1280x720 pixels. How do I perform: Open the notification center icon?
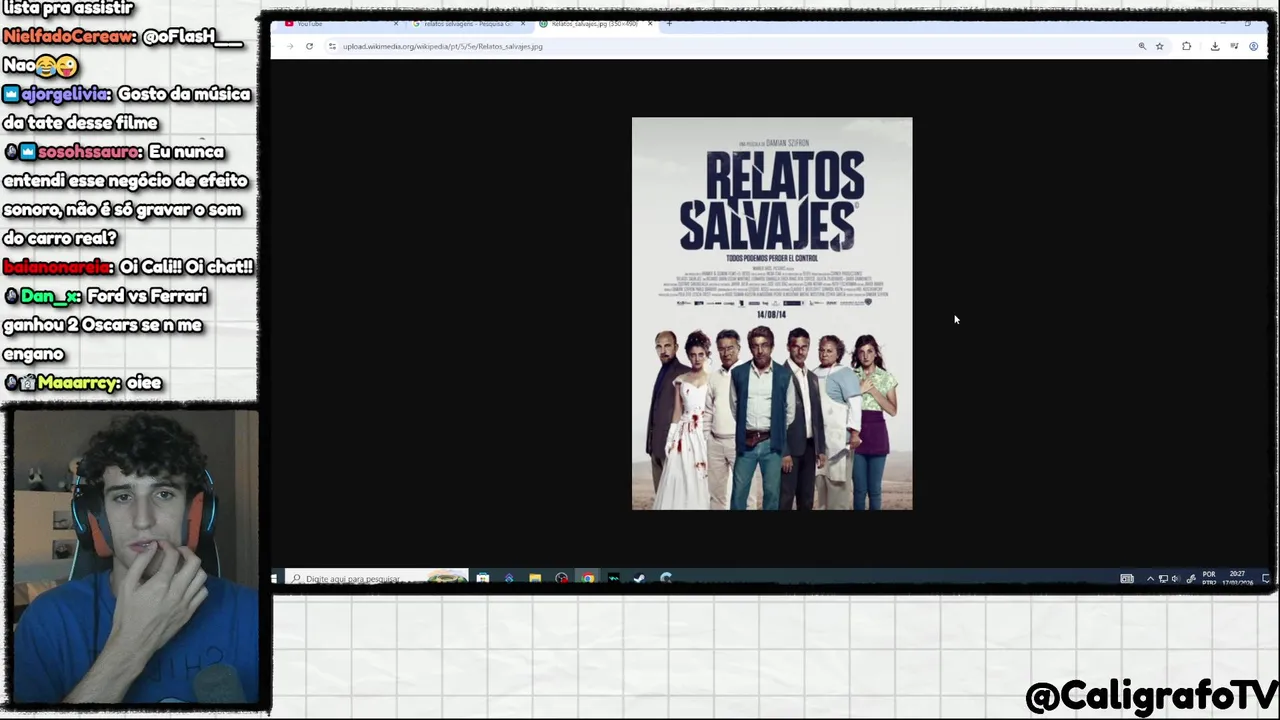pos(1265,578)
